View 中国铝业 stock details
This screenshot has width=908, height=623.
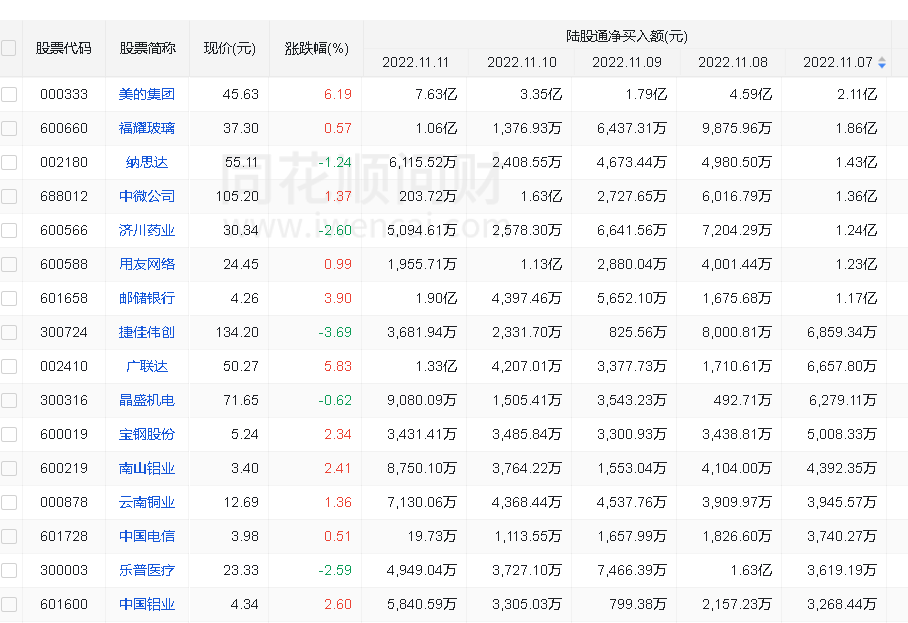pyautogui.click(x=147, y=604)
